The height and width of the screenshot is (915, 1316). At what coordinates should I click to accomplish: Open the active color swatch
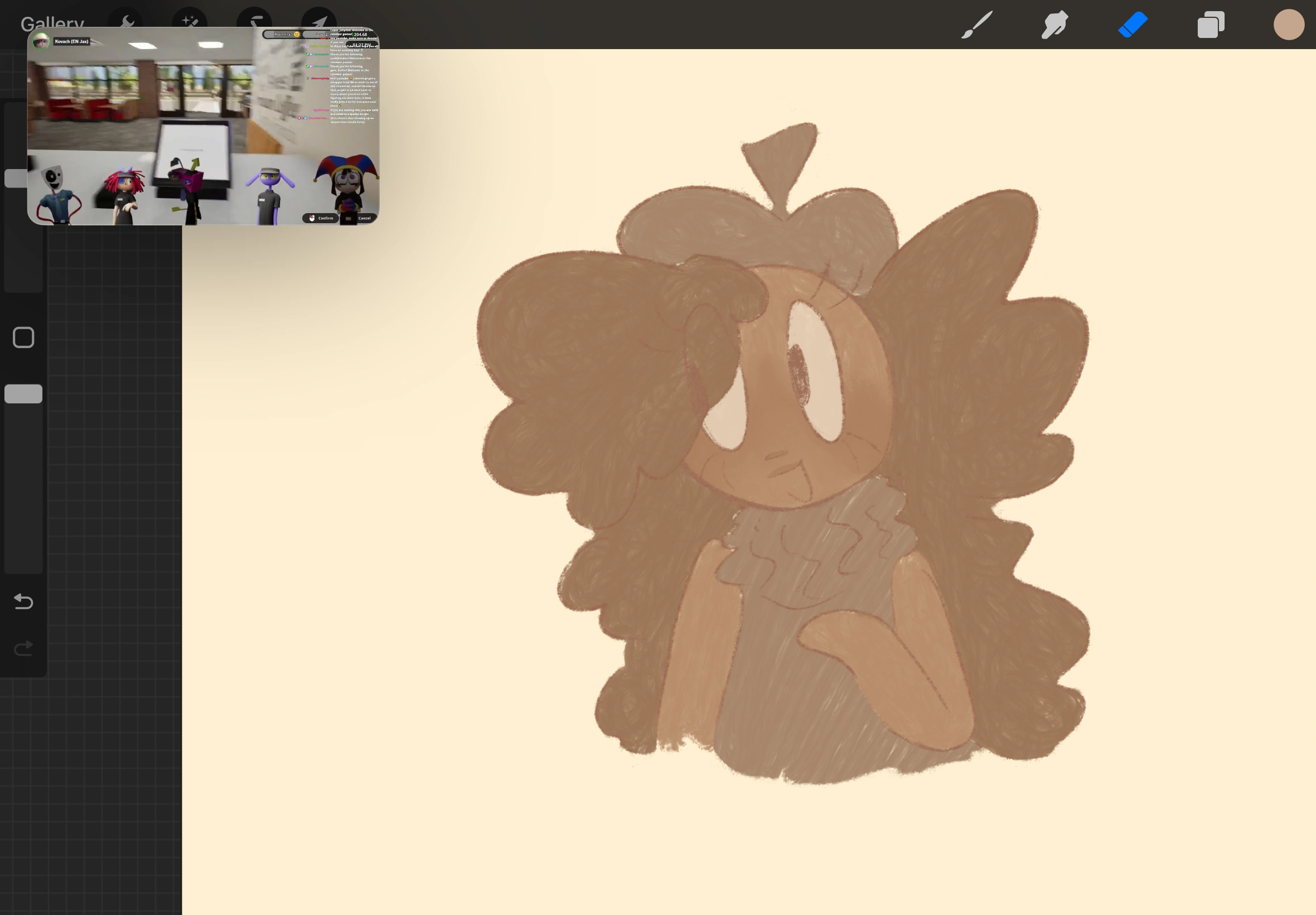point(1289,25)
